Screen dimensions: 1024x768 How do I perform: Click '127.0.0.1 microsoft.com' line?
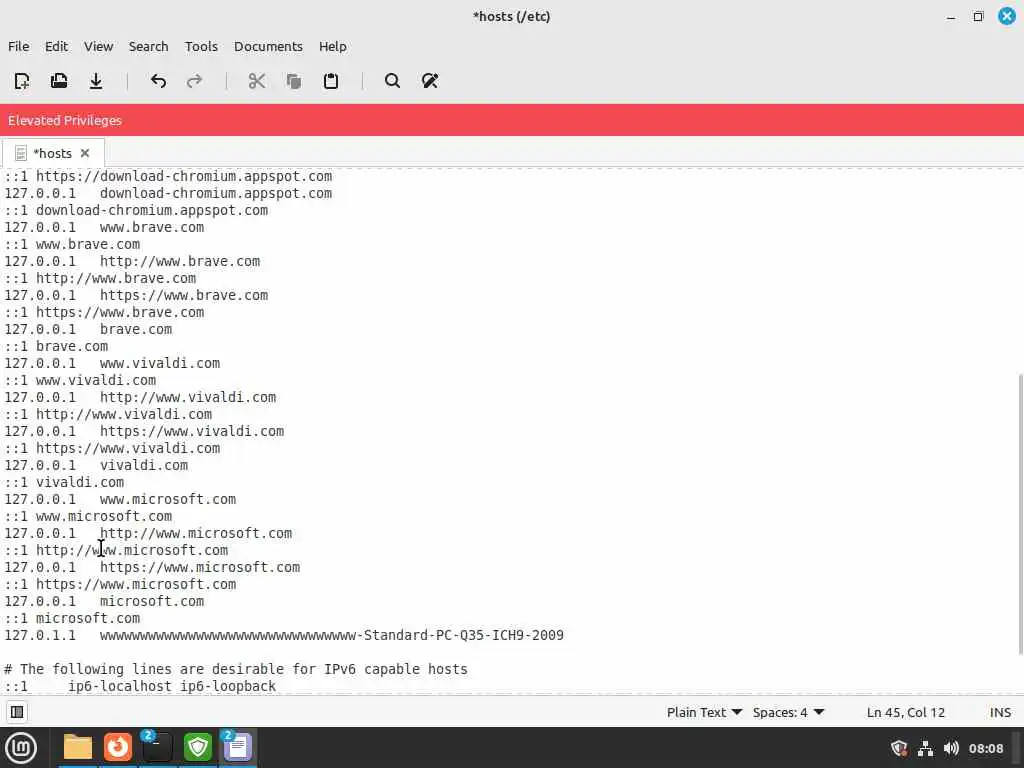[104, 601]
